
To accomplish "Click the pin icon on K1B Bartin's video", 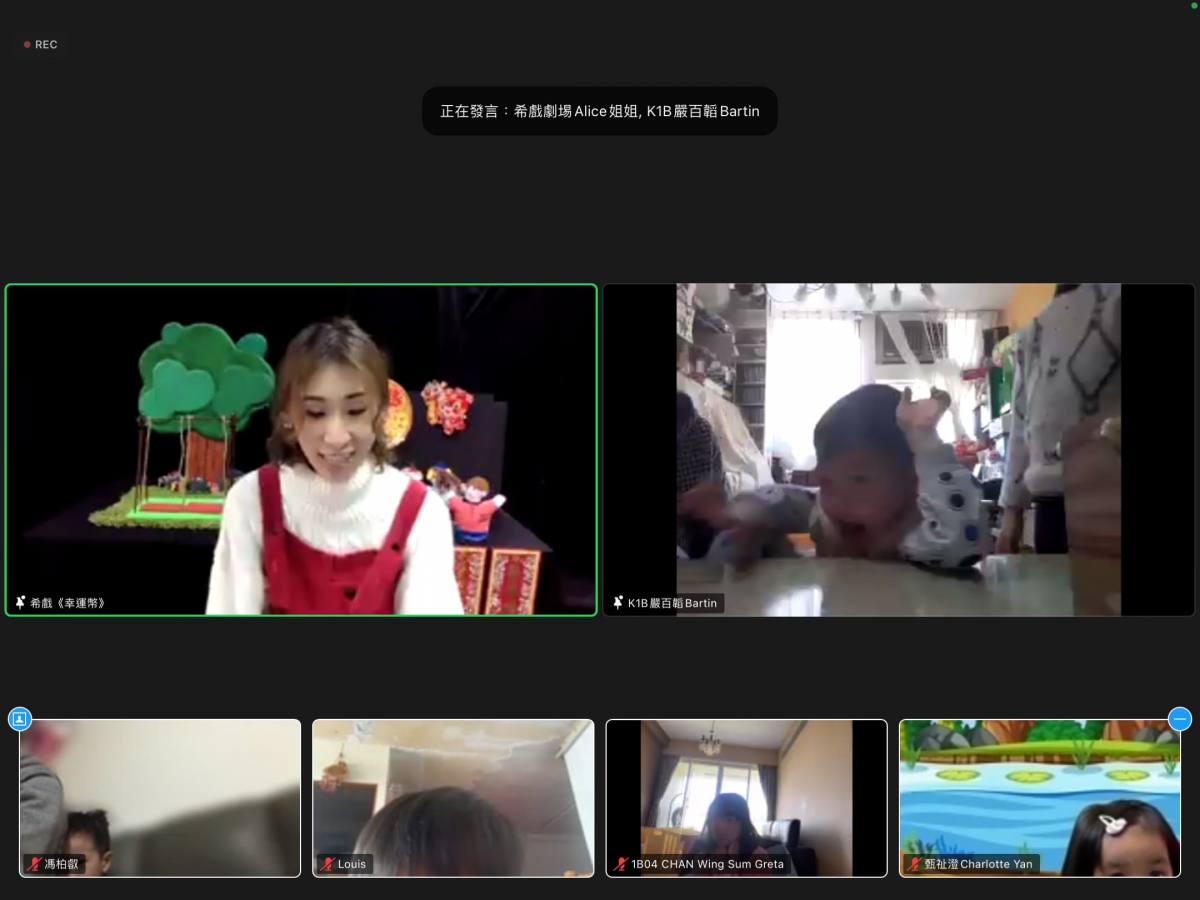I will 618,603.
